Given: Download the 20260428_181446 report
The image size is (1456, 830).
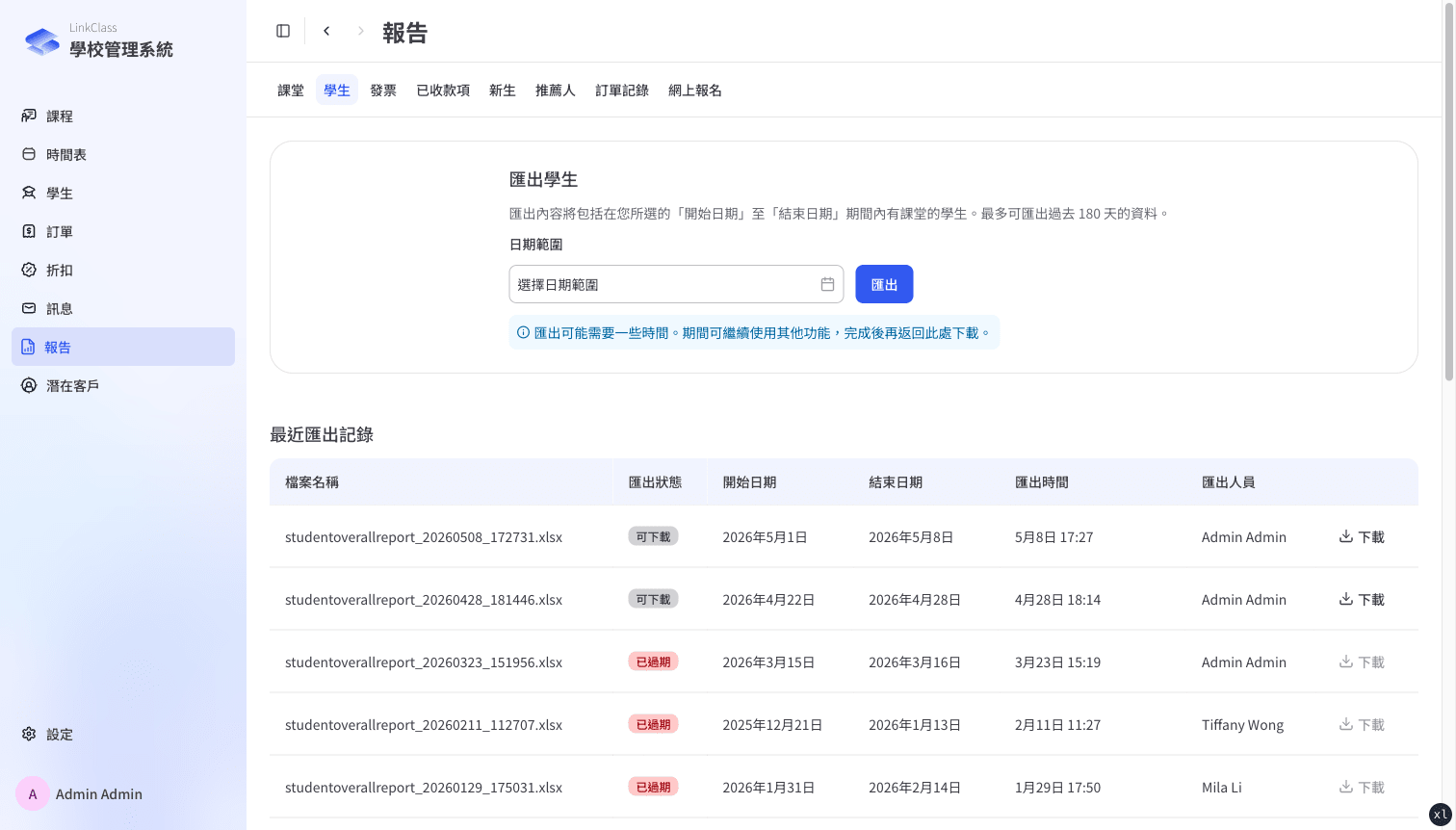Looking at the screenshot, I should 1362,599.
